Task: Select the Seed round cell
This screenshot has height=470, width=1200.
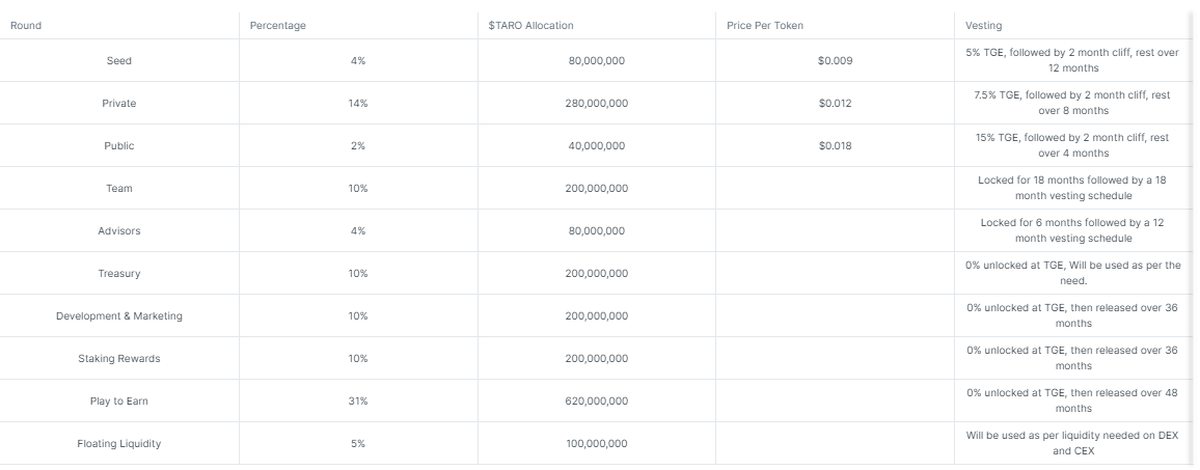Action: pos(119,61)
